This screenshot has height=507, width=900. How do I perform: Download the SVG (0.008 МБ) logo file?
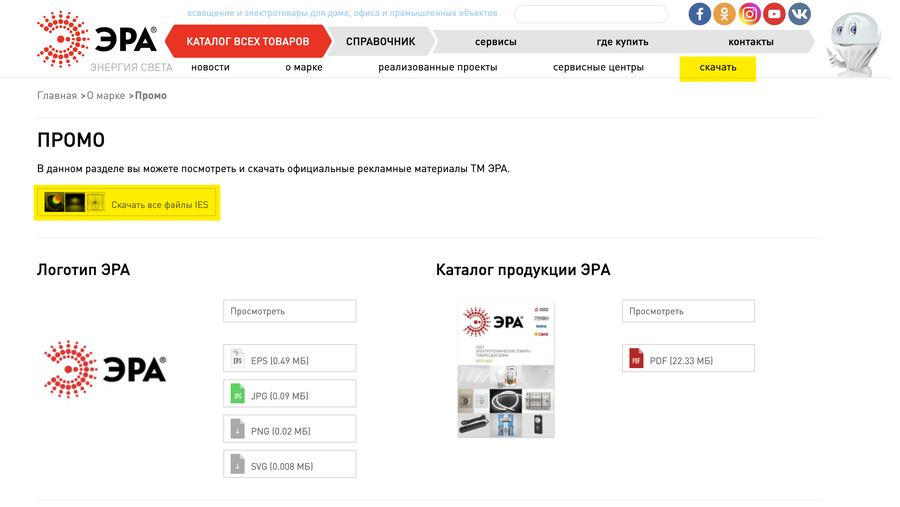click(289, 464)
